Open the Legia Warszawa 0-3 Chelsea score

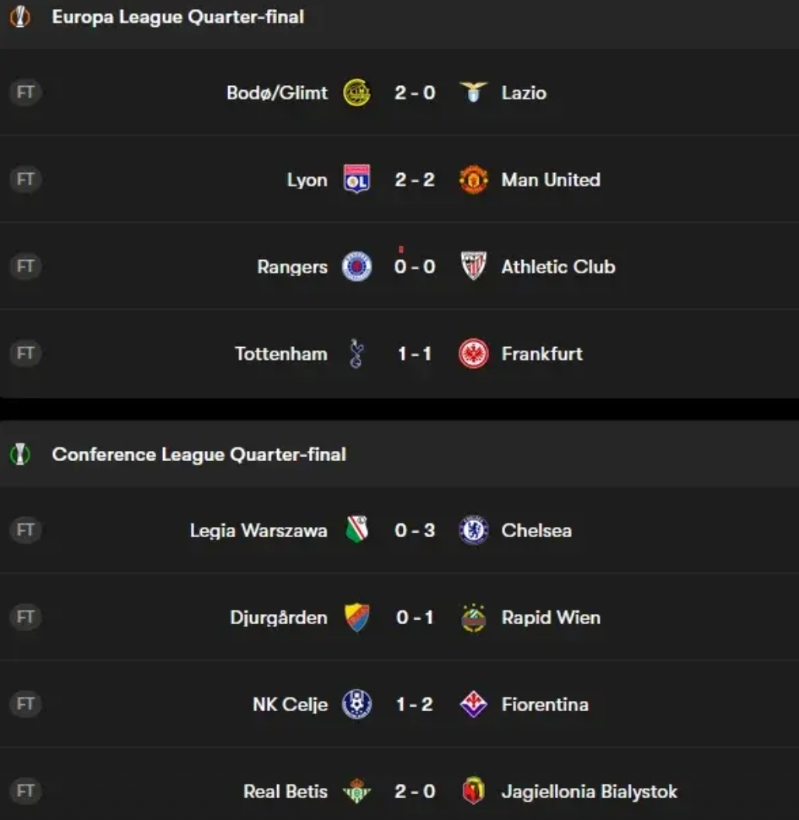click(415, 530)
